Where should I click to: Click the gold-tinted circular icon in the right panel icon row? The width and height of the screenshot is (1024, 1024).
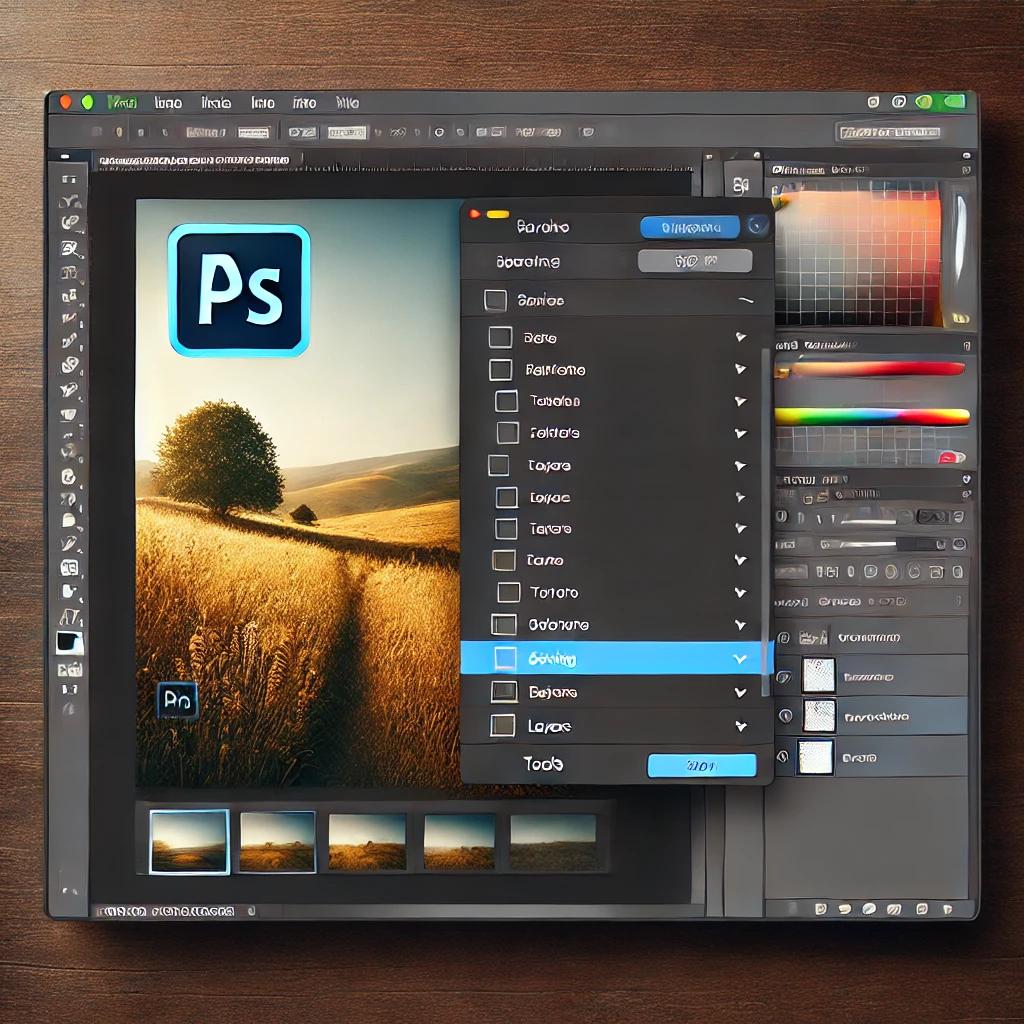(x=891, y=572)
